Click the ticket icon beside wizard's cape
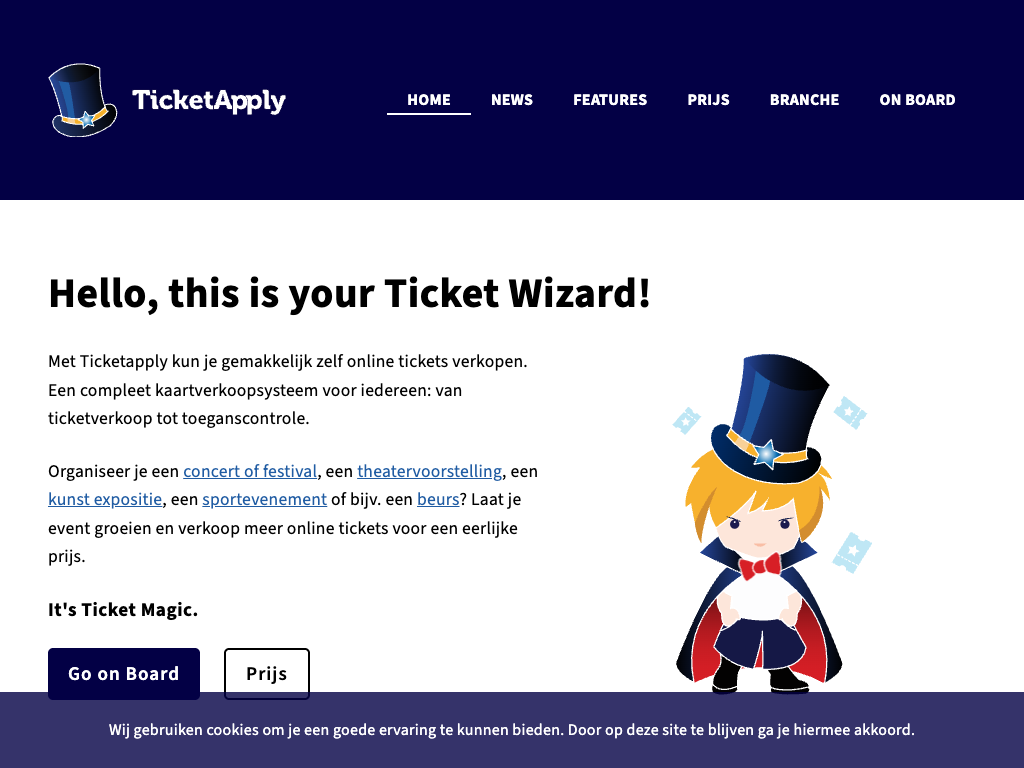The height and width of the screenshot is (768, 1024). 852,552
